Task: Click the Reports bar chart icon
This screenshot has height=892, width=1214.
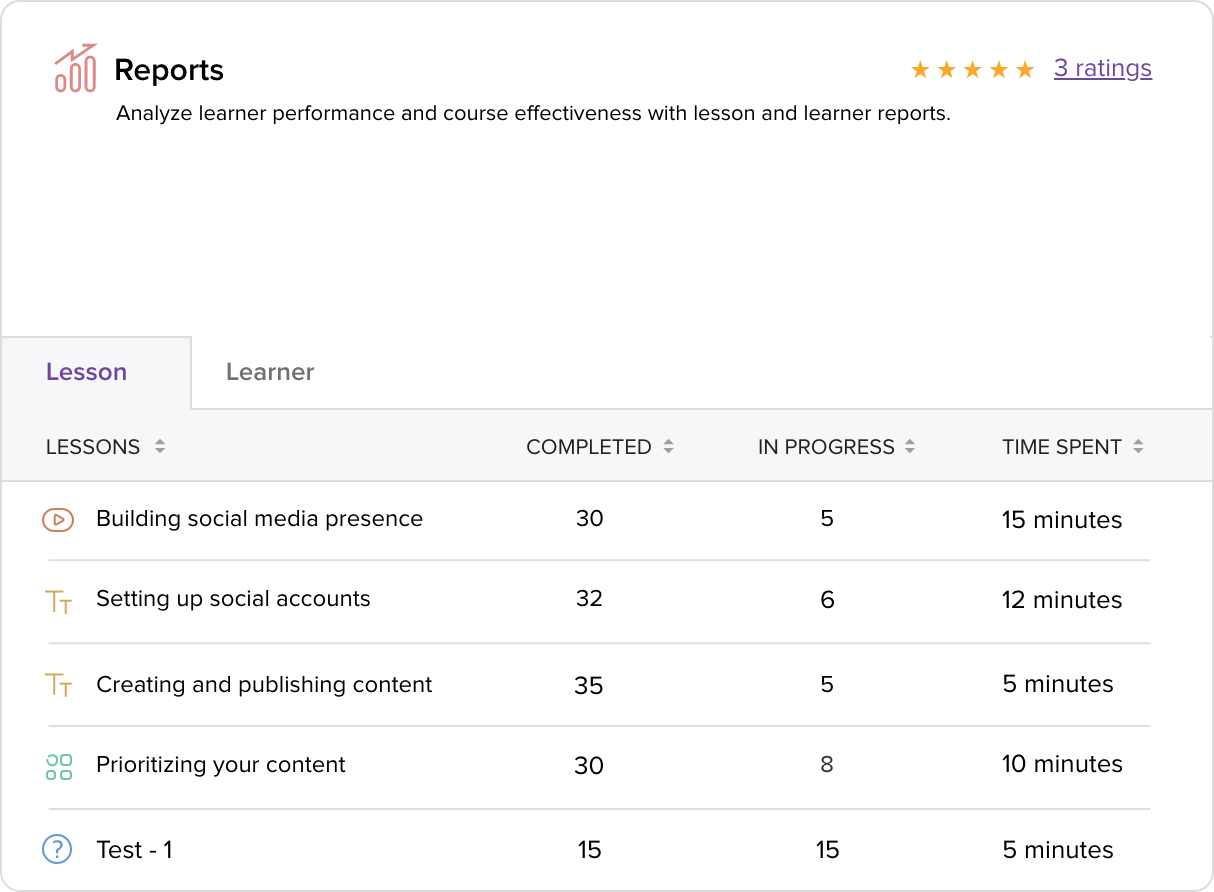Action: pos(76,69)
